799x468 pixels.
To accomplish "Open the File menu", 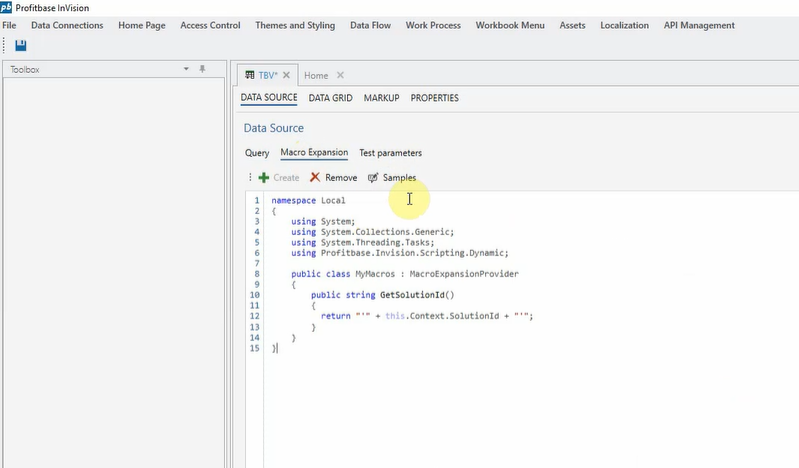I will 9,25.
